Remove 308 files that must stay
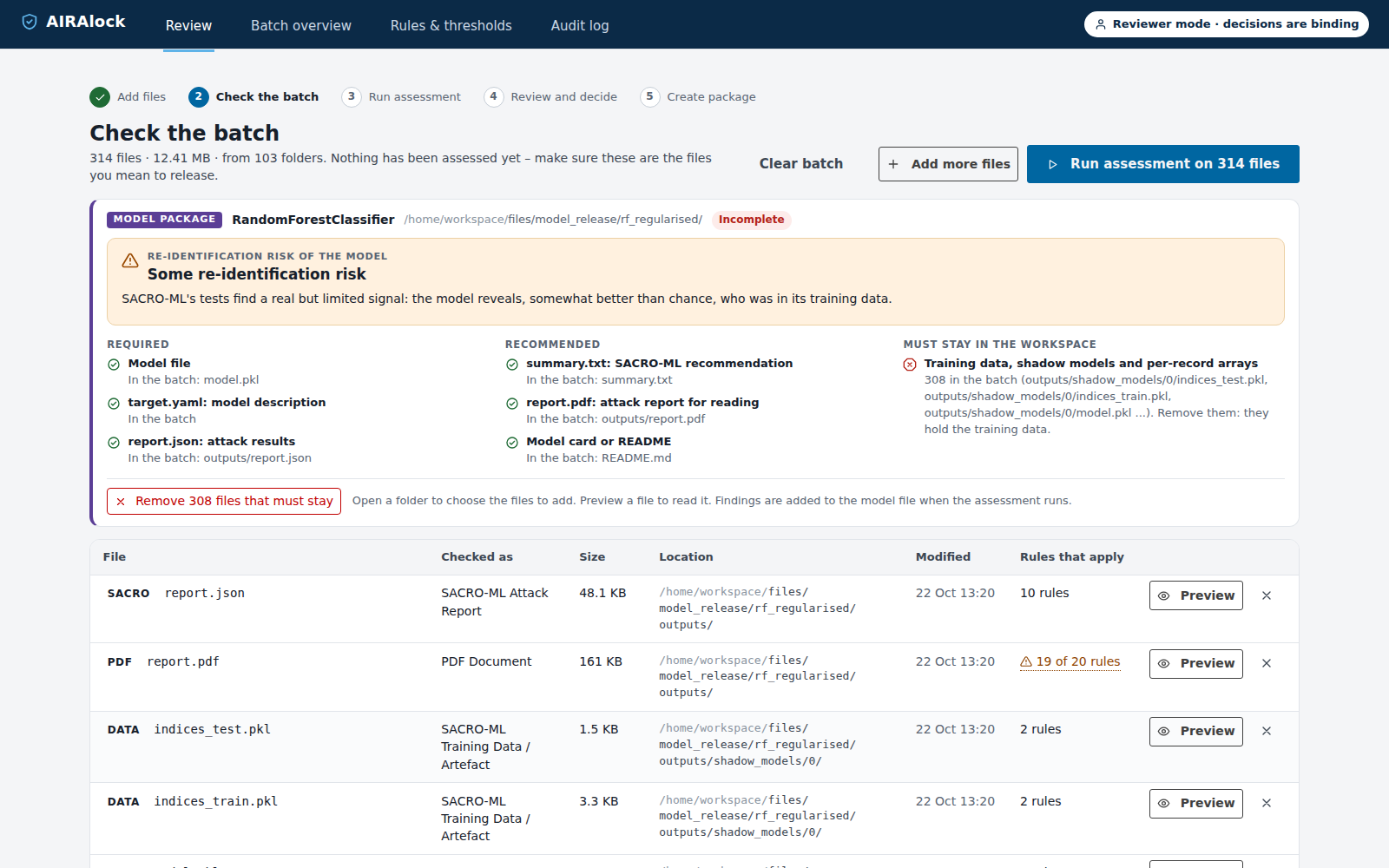 (224, 501)
